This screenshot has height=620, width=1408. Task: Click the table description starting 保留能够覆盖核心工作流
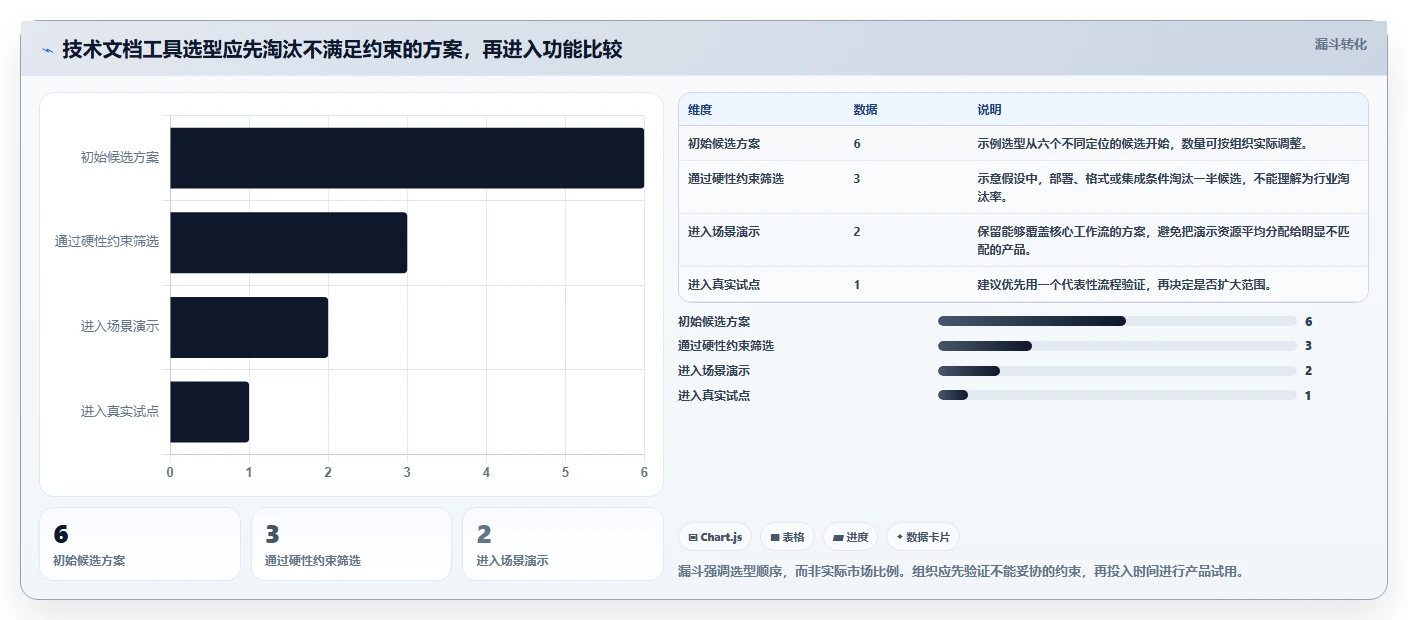point(1164,240)
